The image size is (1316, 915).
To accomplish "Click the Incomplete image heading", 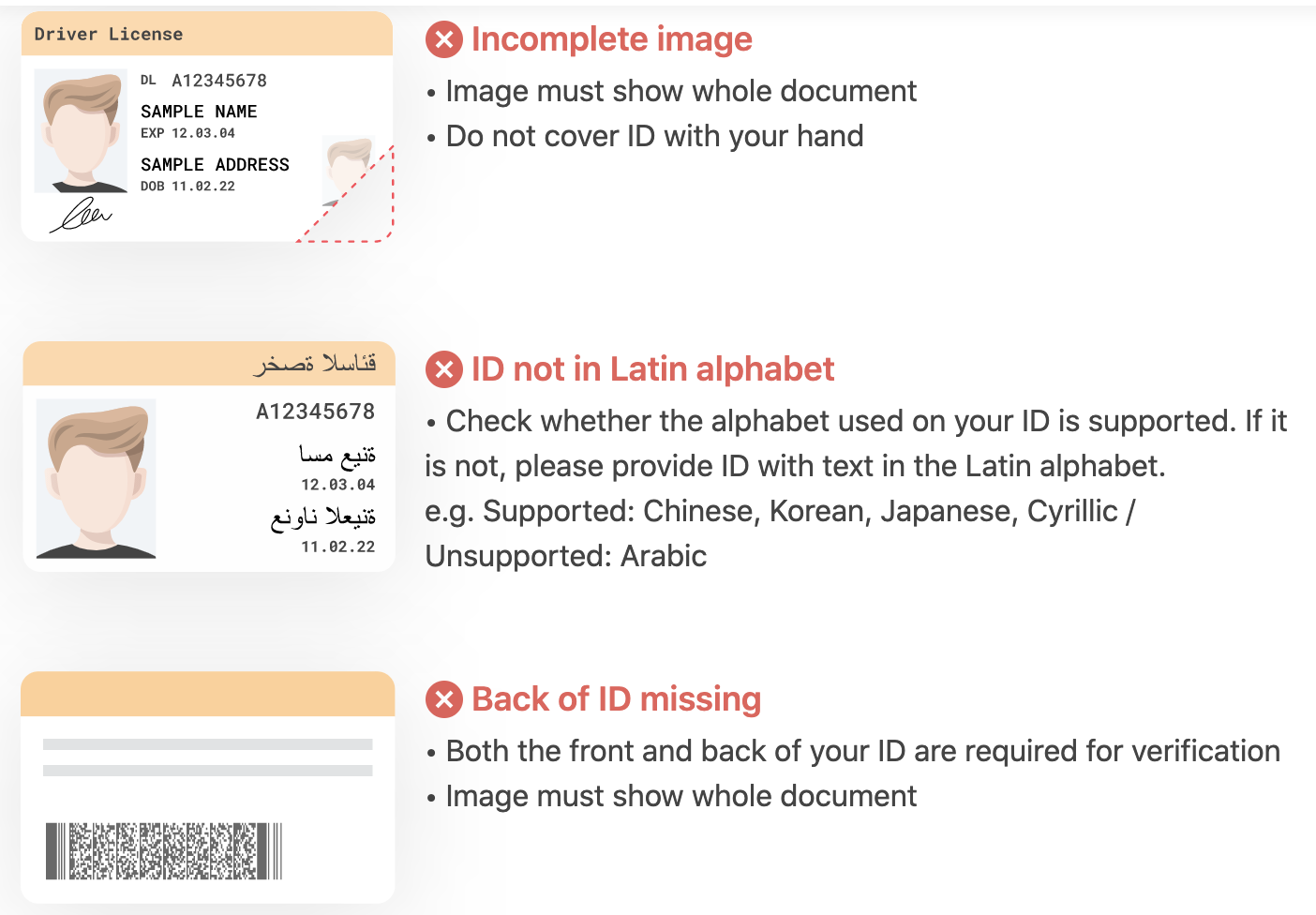I will (x=612, y=39).
